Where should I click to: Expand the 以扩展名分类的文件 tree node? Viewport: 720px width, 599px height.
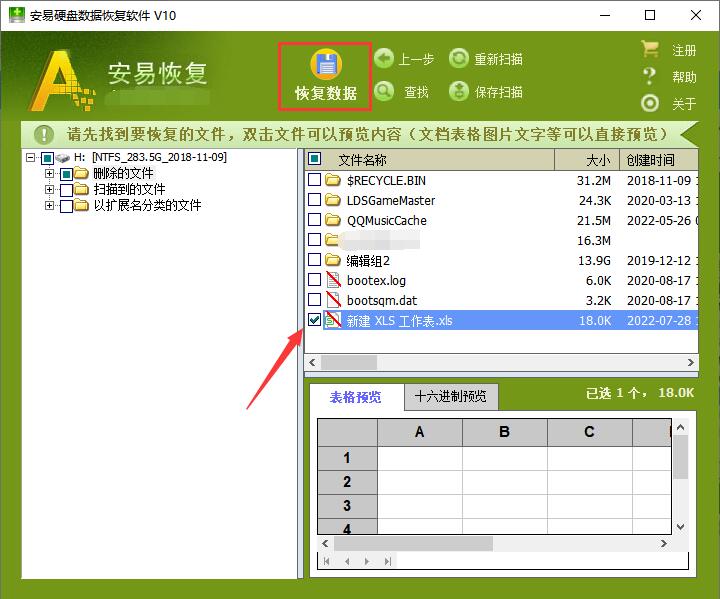pyautogui.click(x=49, y=205)
